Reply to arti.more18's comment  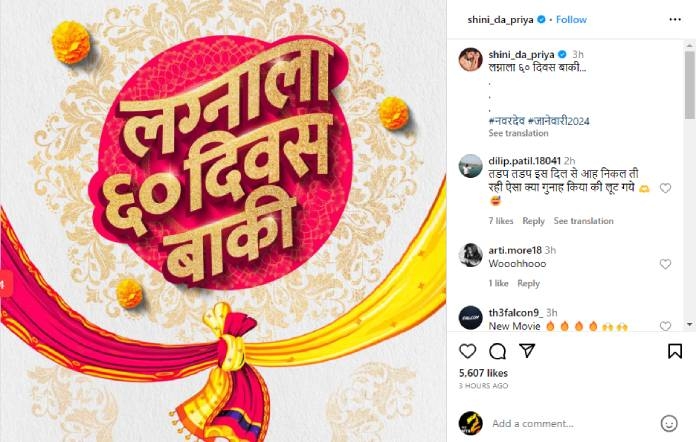528,283
